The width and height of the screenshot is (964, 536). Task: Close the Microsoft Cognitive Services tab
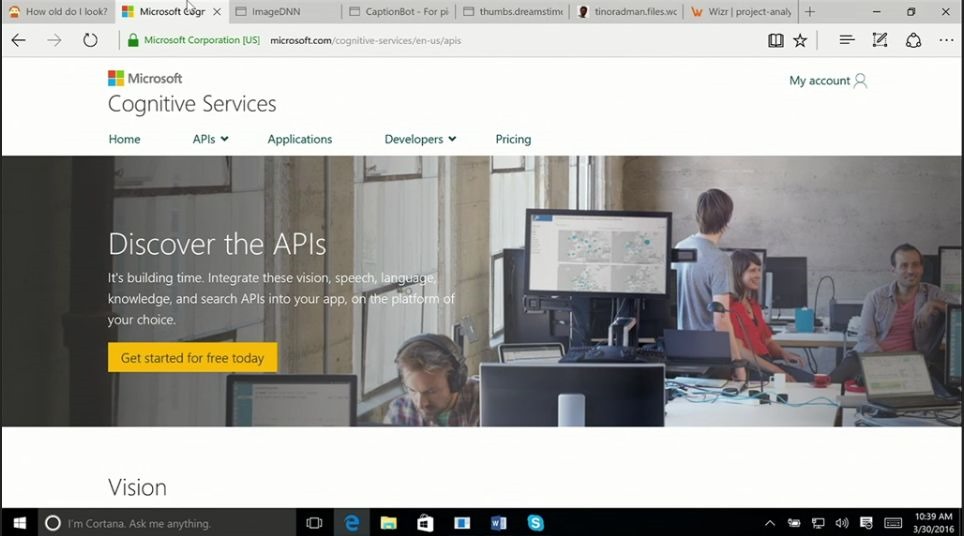(216, 11)
